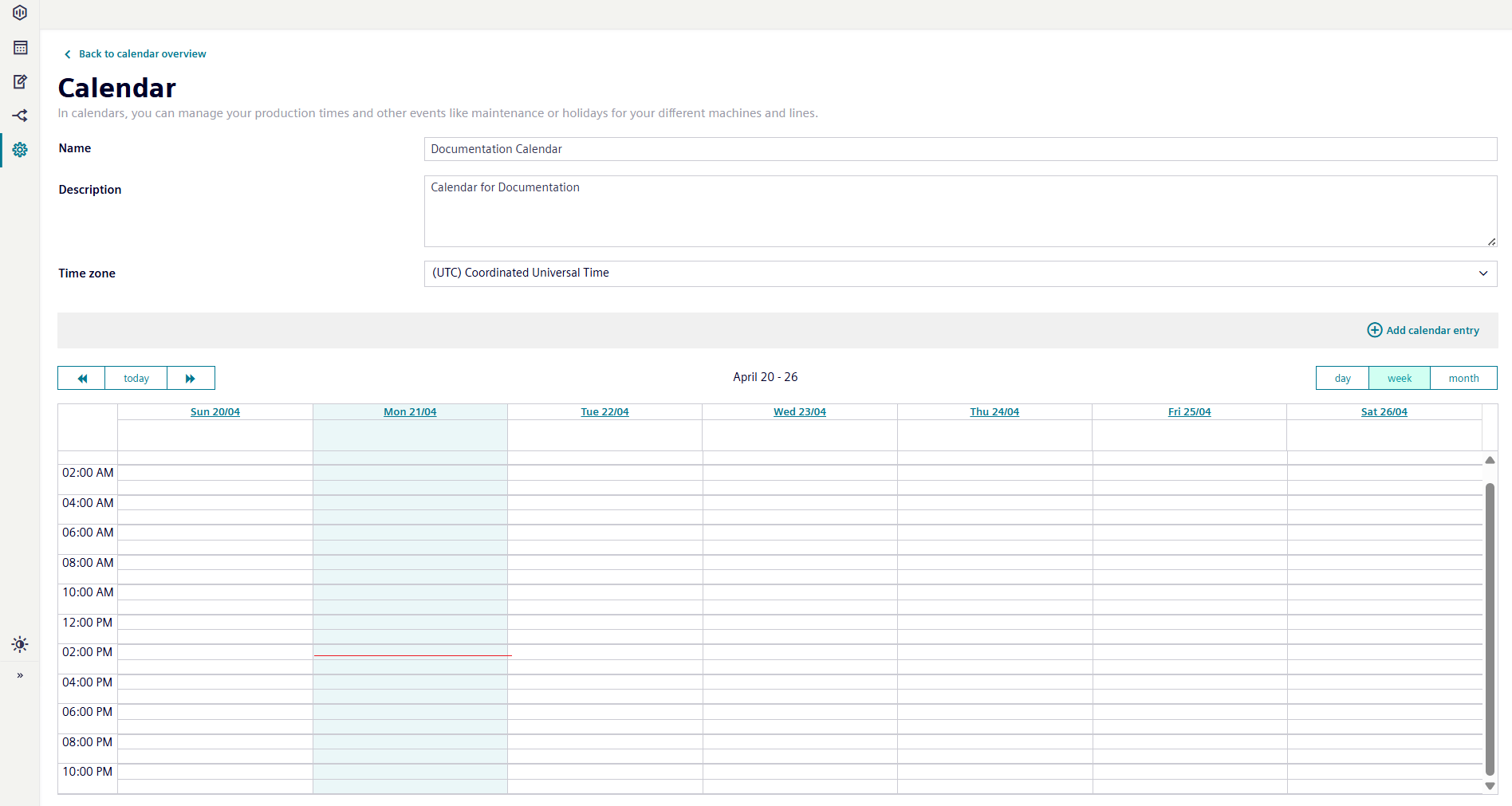
Task: Open Tue 22/04 day link
Action: coord(604,412)
